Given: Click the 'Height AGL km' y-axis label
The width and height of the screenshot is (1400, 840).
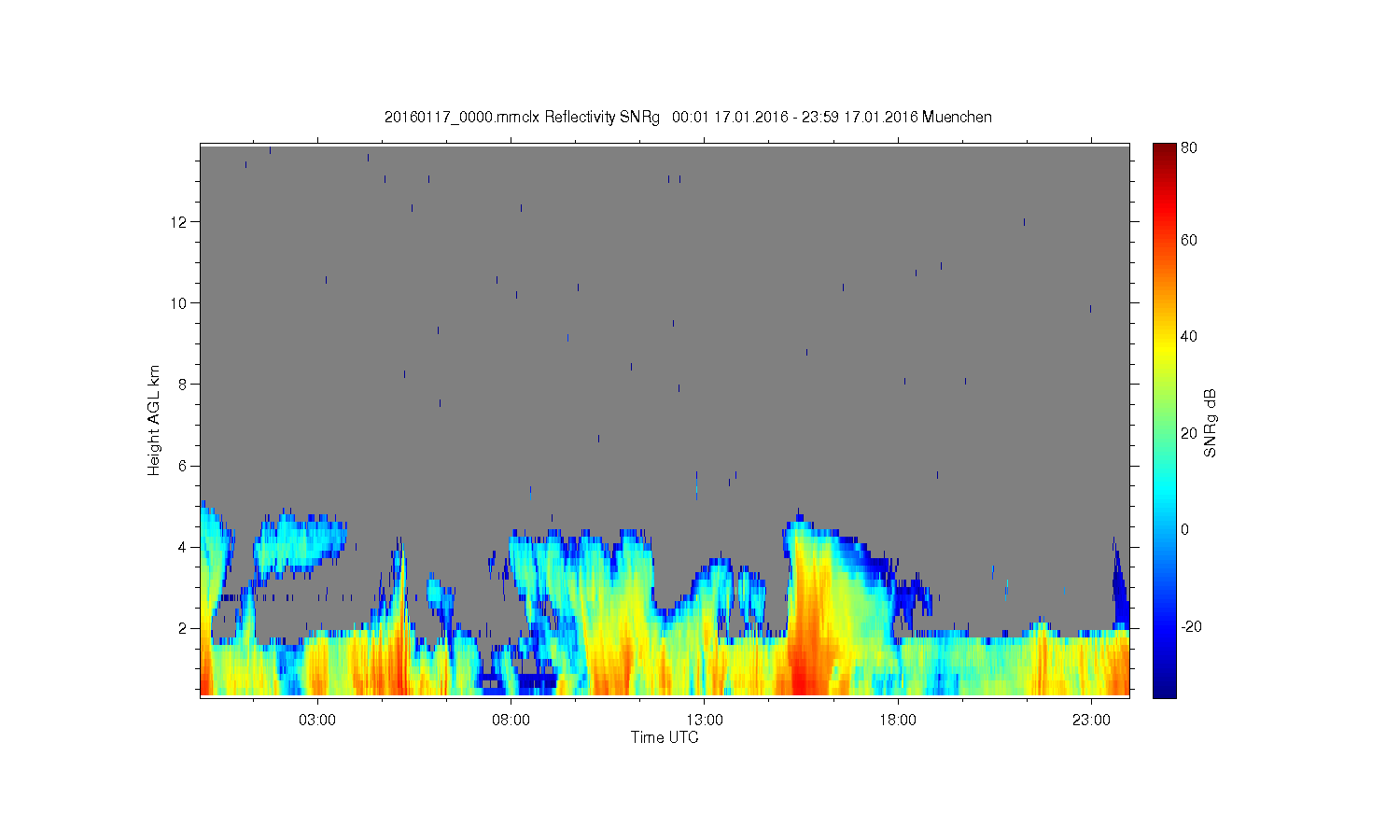Looking at the screenshot, I should [154, 420].
